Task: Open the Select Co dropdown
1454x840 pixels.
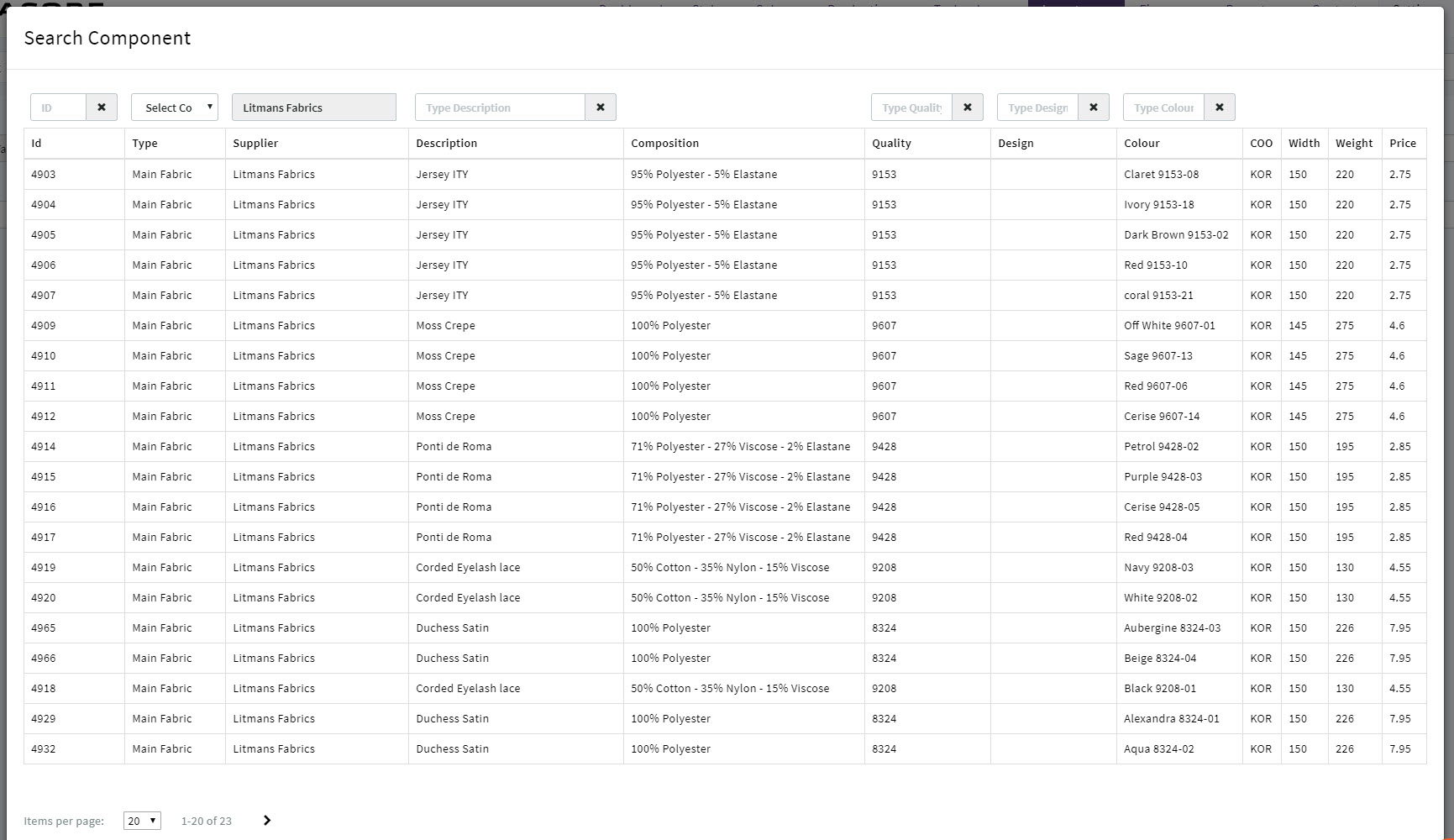Action: click(174, 107)
